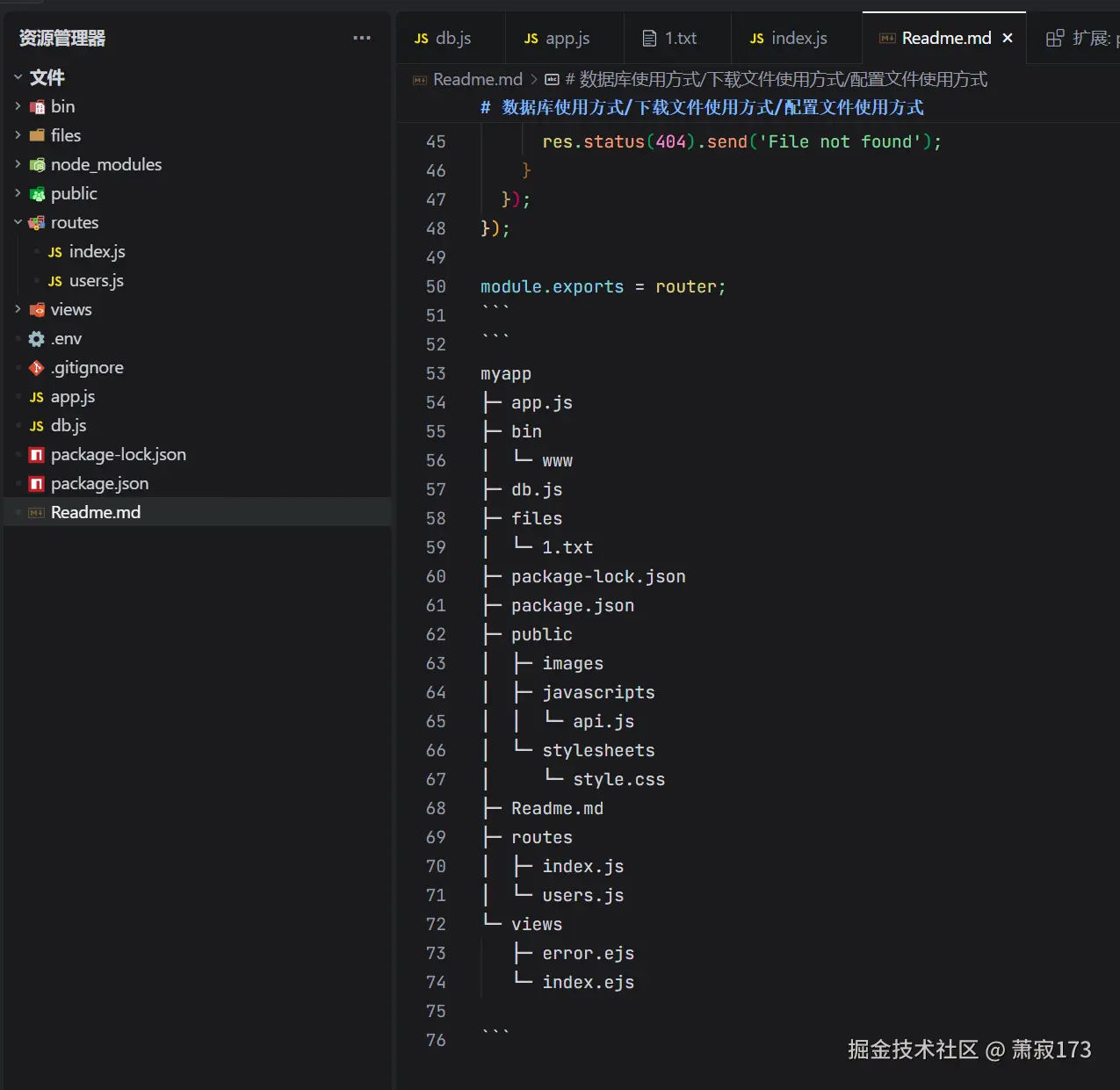Click the Readme.md markdown icon in file tree
This screenshot has height=1090, width=1120.
[x=36, y=513]
